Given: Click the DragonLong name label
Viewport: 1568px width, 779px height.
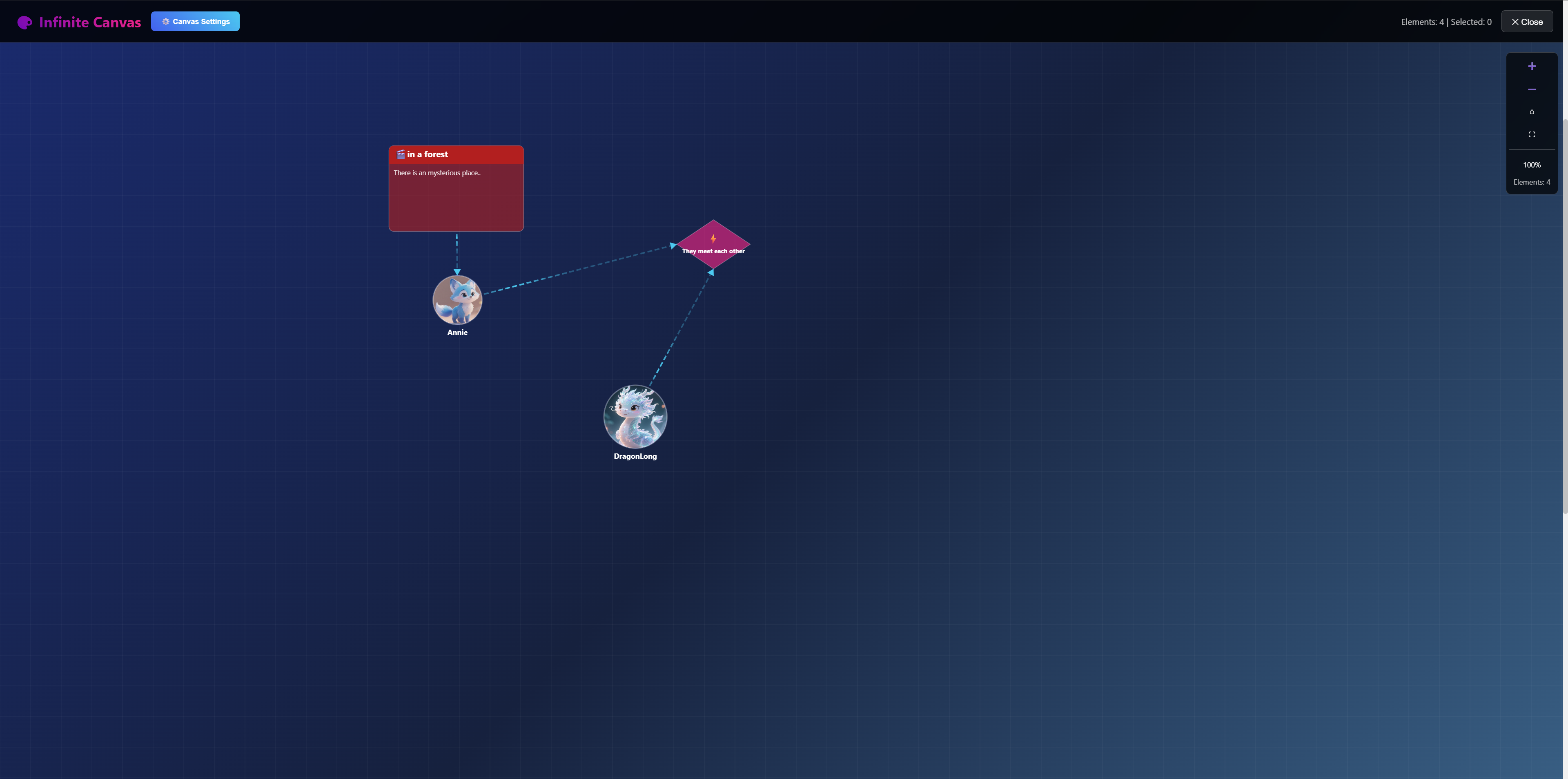Looking at the screenshot, I should coord(635,456).
